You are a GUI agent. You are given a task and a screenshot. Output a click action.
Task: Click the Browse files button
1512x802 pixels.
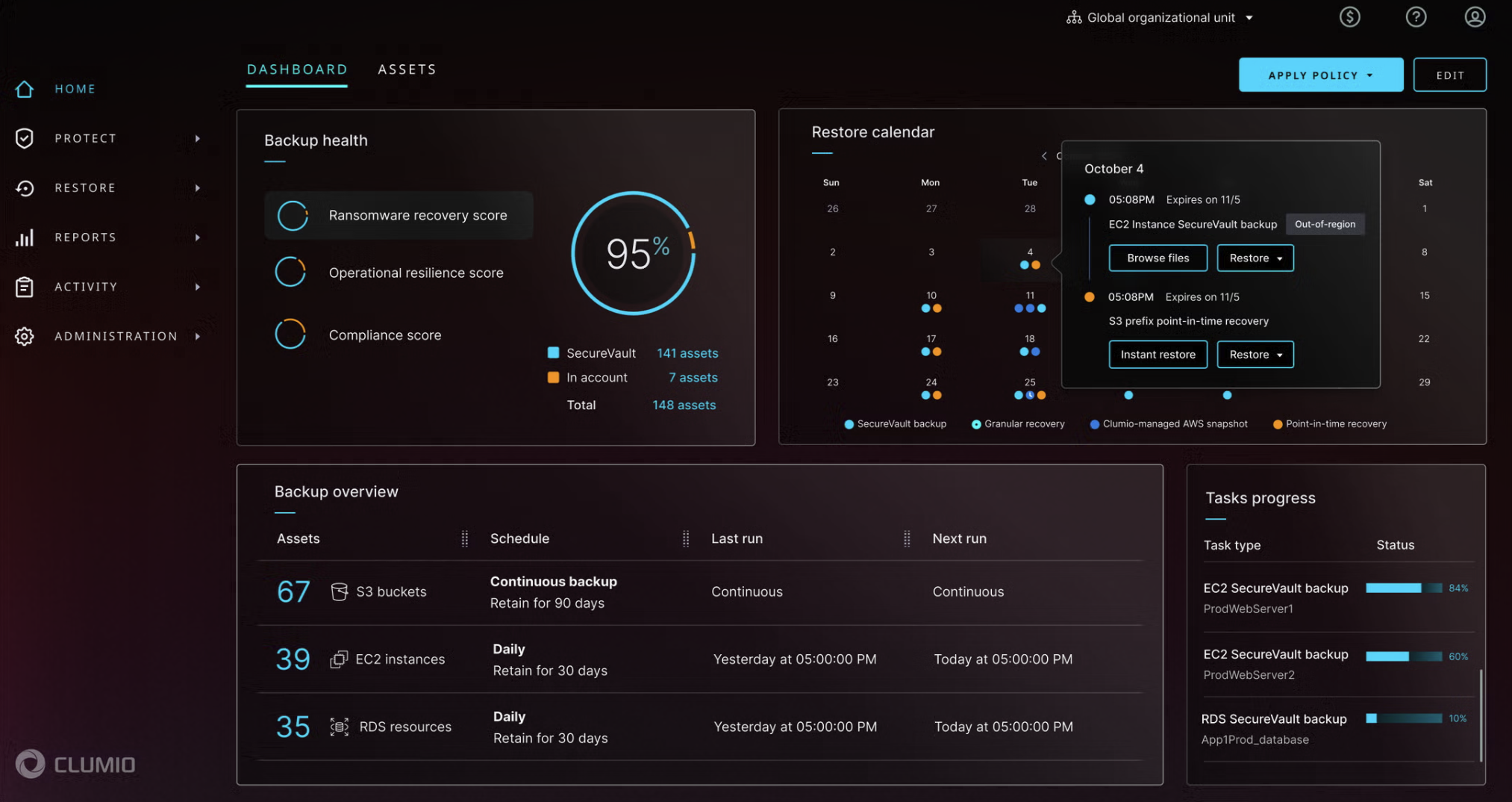pyautogui.click(x=1158, y=258)
